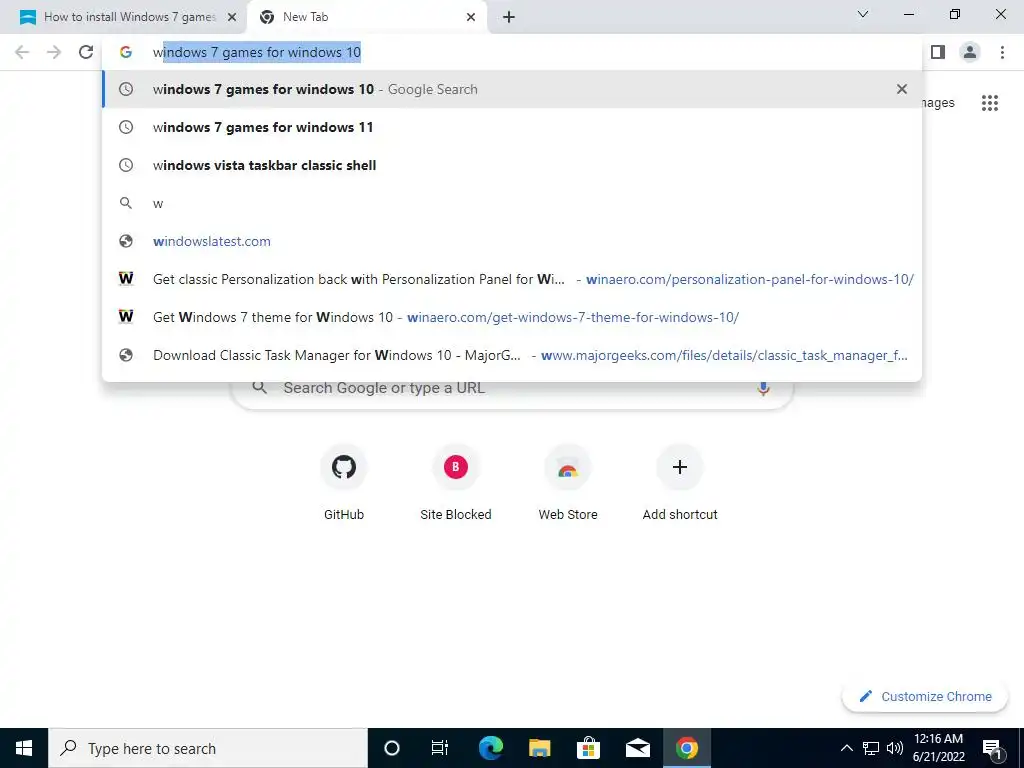Open the notification center icon
Viewport: 1024px width, 768px height.
[992, 749]
